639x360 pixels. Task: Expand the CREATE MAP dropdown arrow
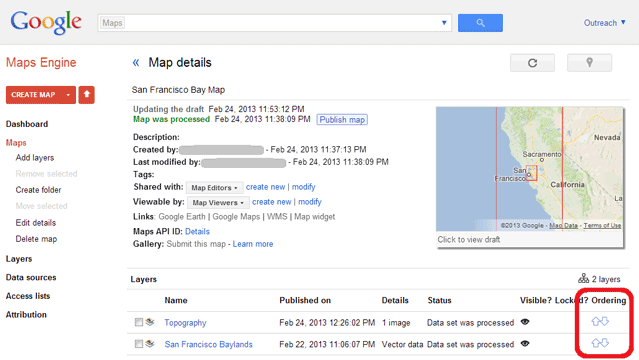tap(68, 95)
